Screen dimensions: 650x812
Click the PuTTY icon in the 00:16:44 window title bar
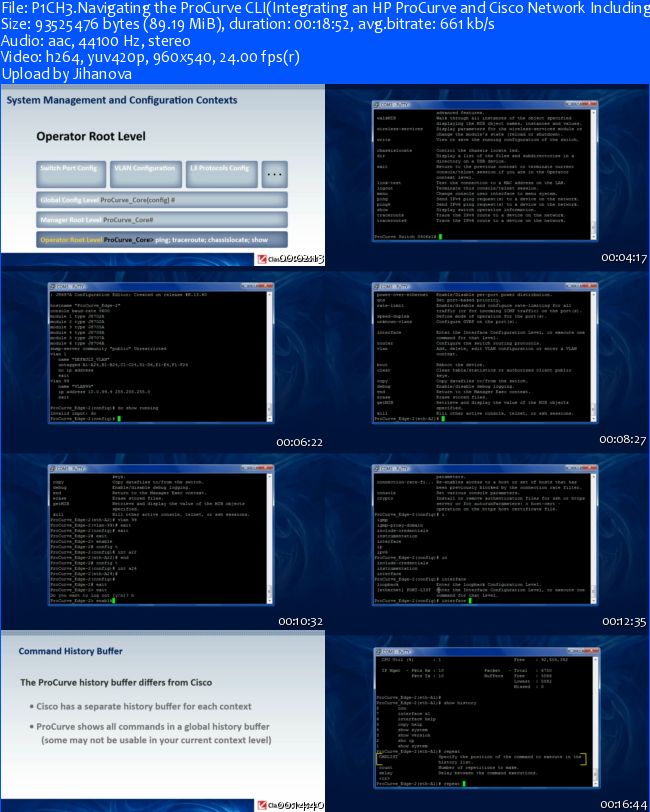378,651
